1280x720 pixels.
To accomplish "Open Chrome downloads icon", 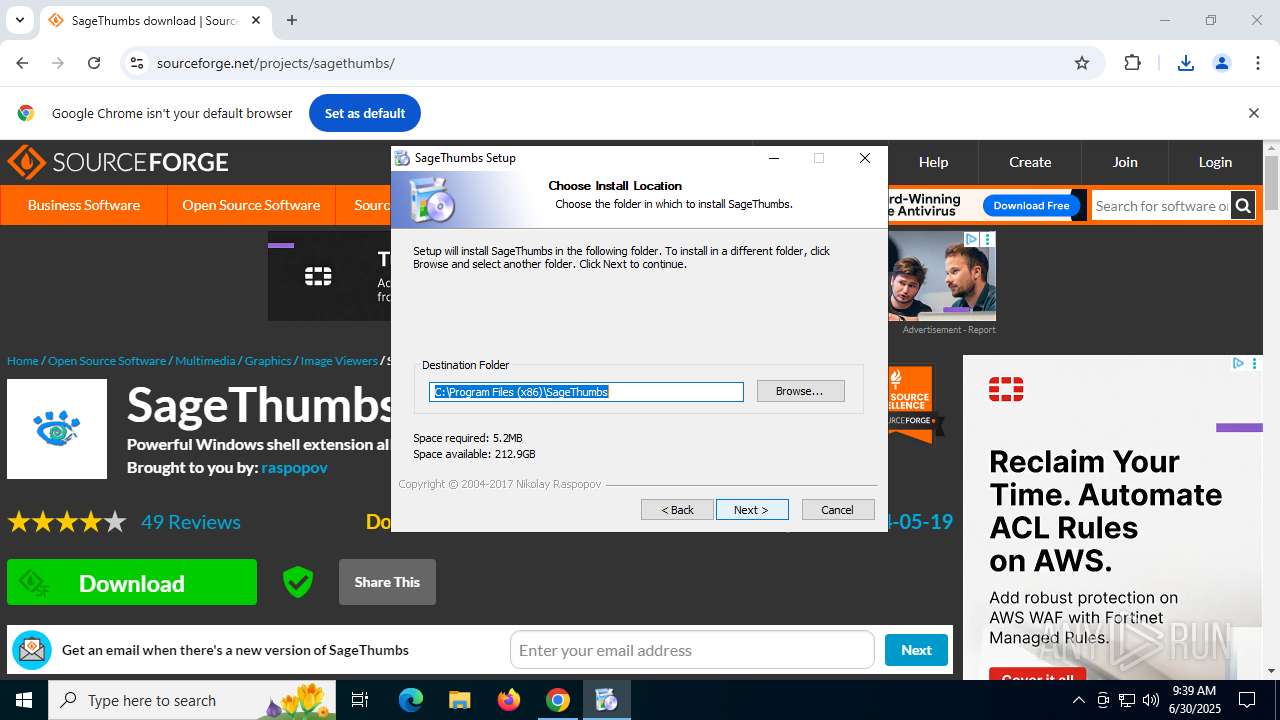I will pos(1186,63).
